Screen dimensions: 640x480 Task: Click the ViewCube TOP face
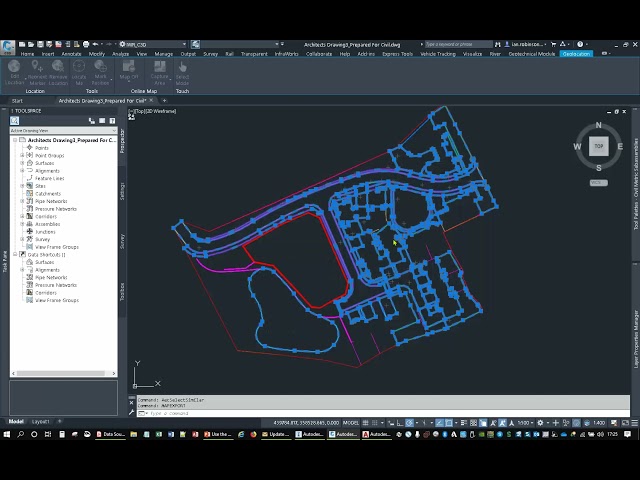pyautogui.click(x=598, y=146)
